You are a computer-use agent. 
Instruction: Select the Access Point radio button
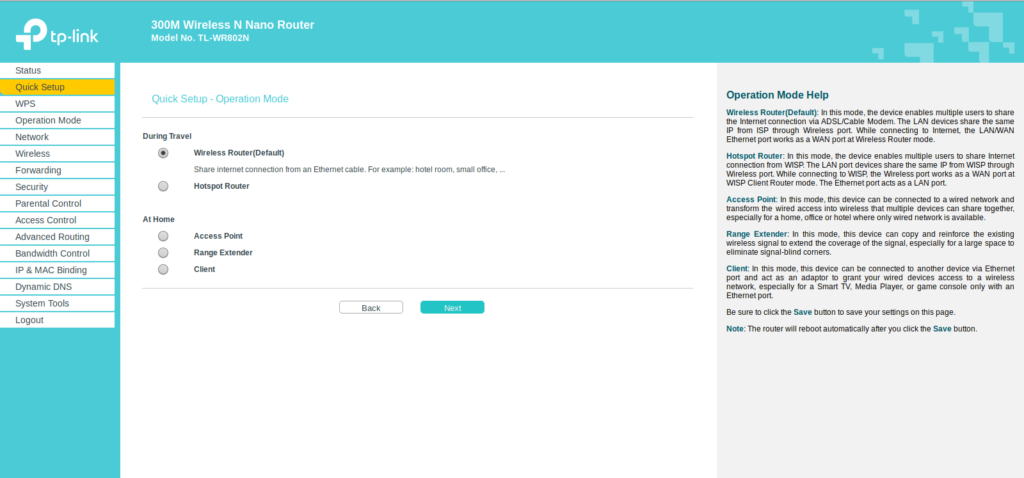tap(163, 236)
